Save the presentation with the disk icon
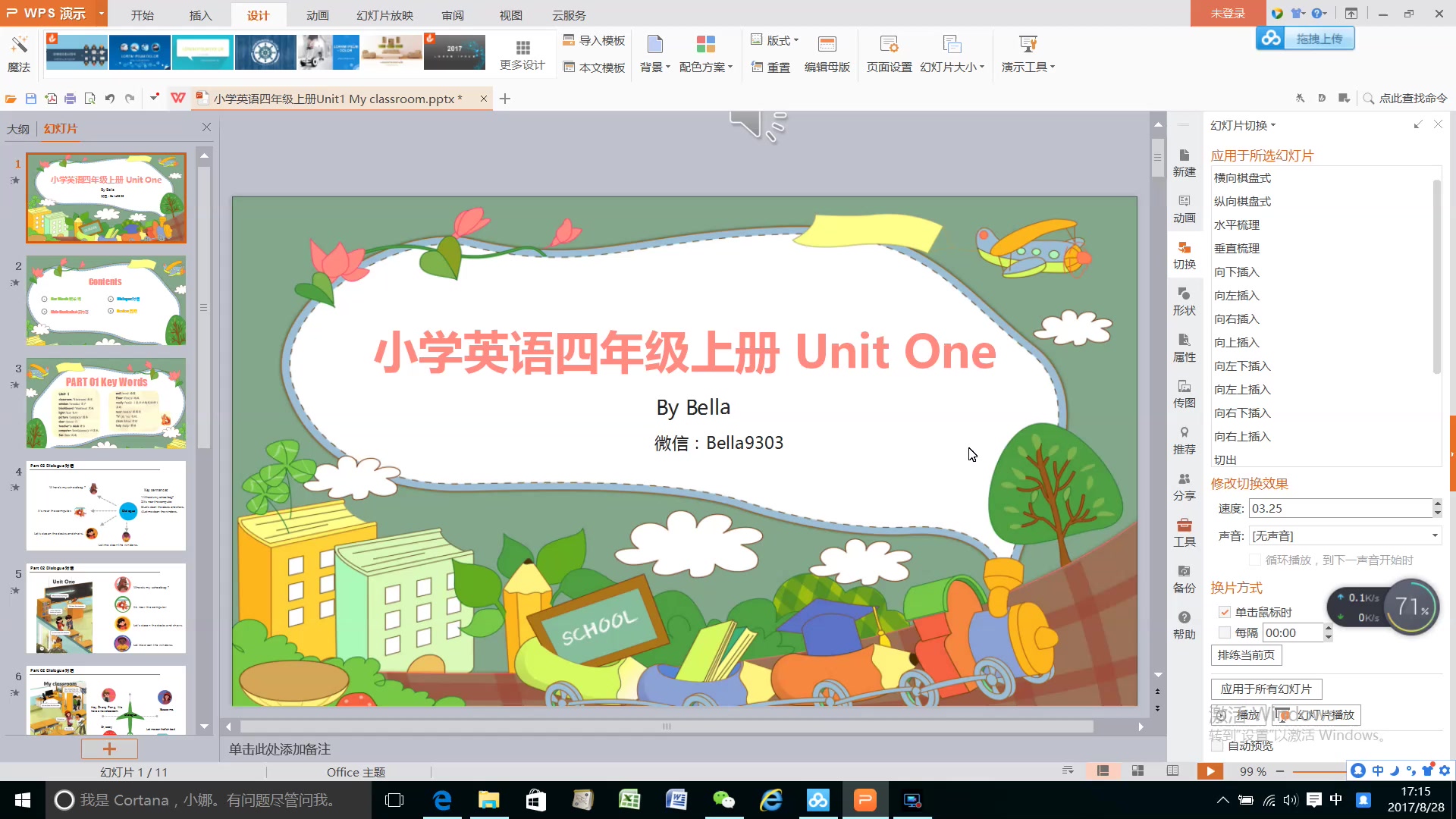Image resolution: width=1456 pixels, height=819 pixels. pyautogui.click(x=31, y=99)
